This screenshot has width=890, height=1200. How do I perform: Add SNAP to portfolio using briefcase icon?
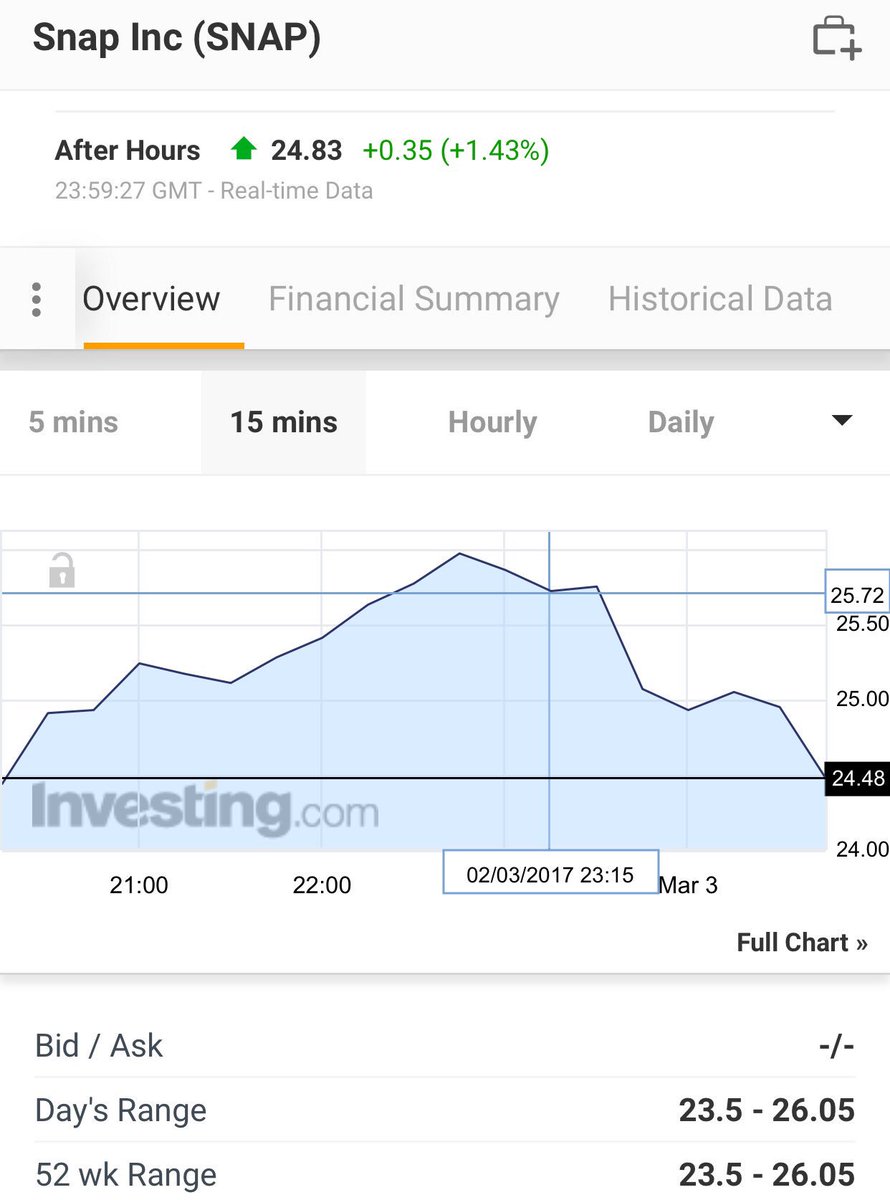(835, 39)
